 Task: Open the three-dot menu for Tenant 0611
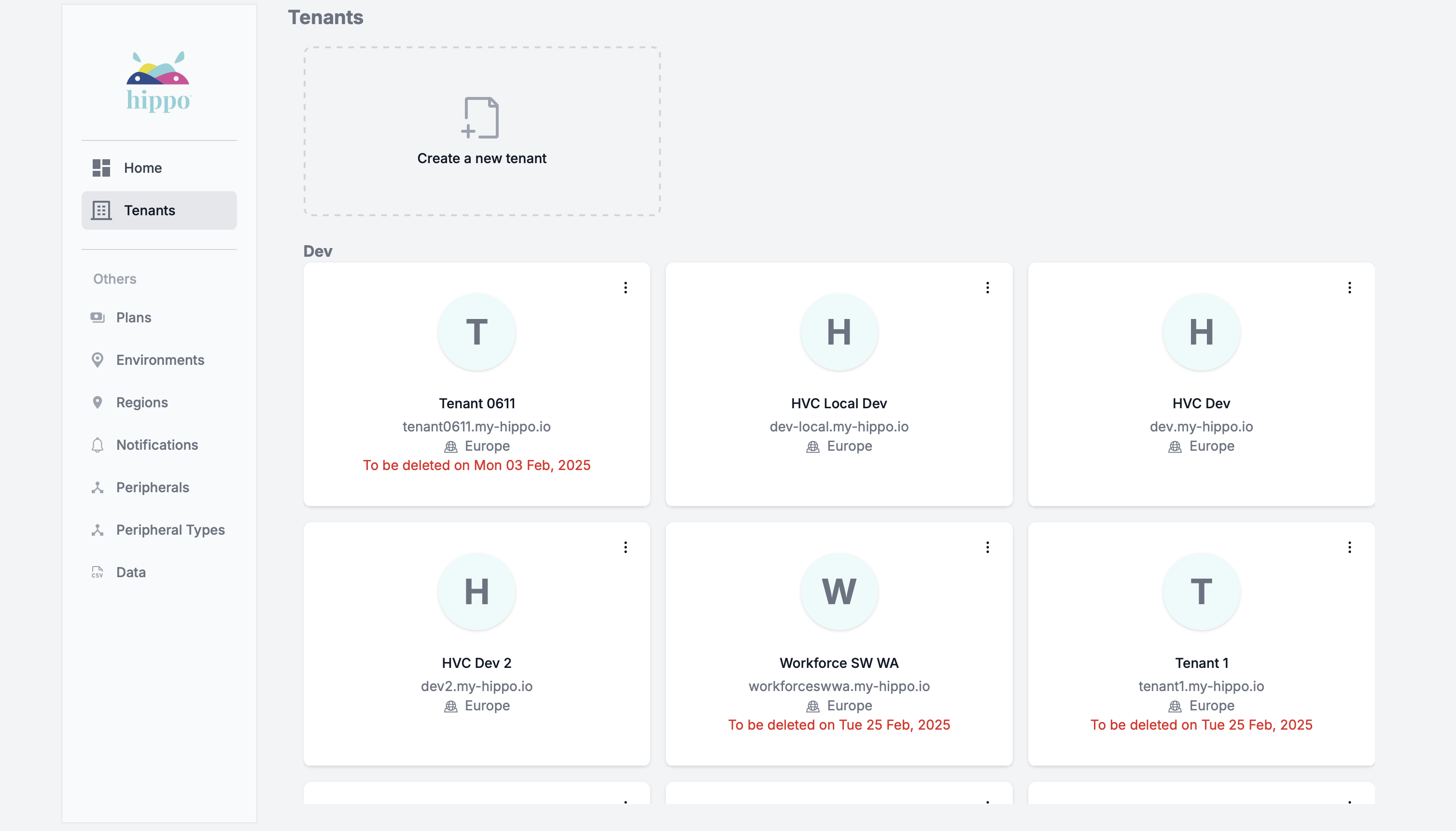coord(625,288)
